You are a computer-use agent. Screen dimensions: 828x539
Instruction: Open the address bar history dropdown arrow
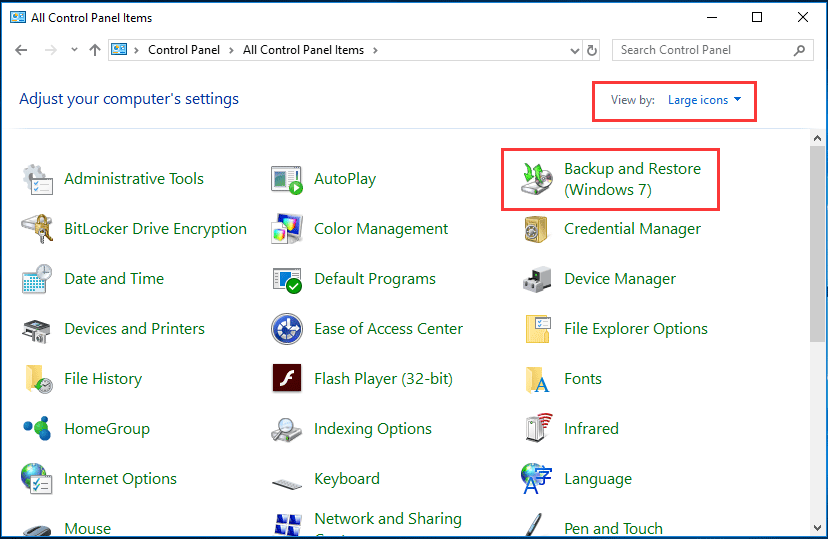[574, 50]
